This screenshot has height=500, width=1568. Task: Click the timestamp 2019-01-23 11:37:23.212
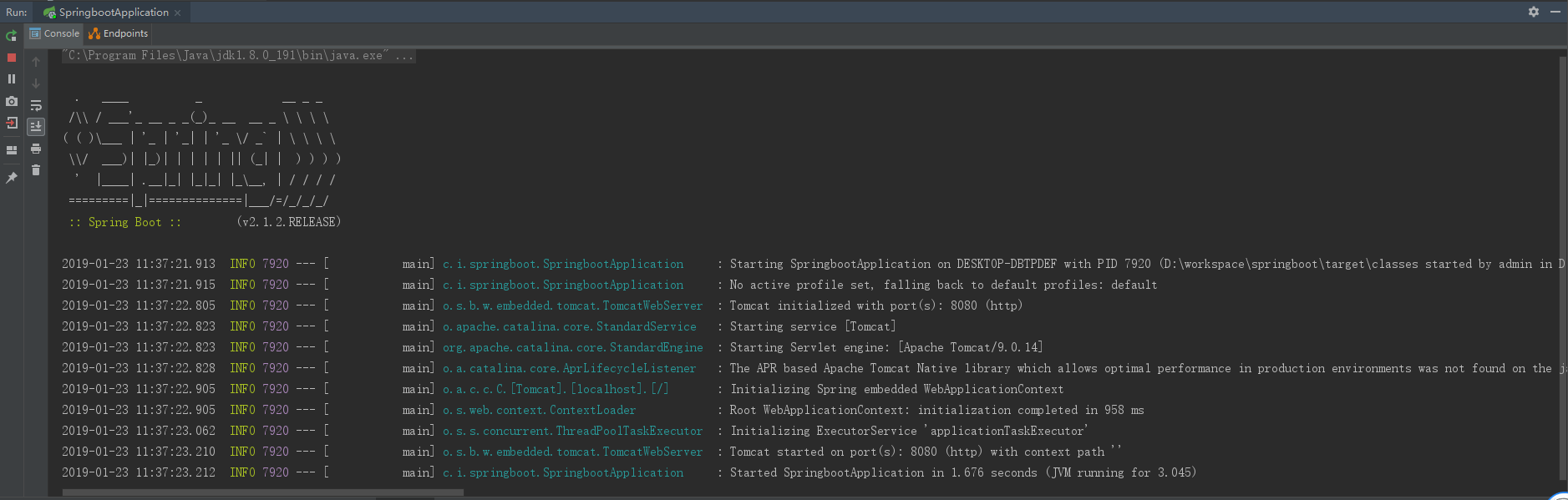pos(139,472)
